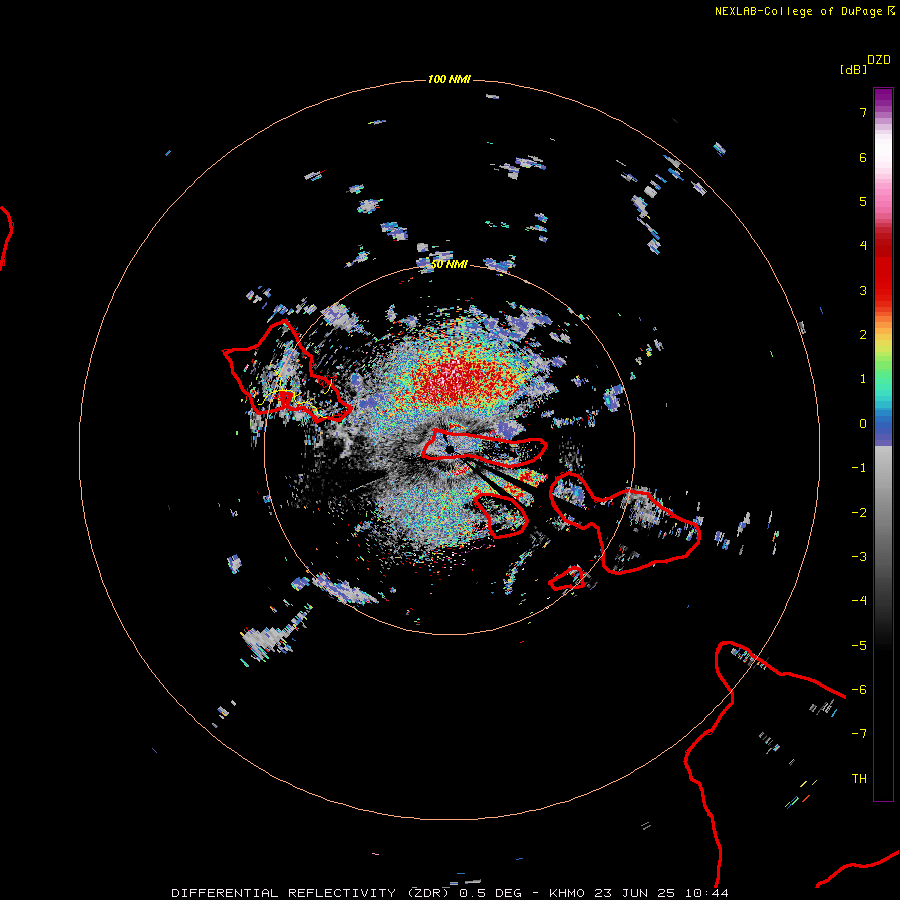Click the color scale value 3
The image size is (900, 900).
point(863,290)
